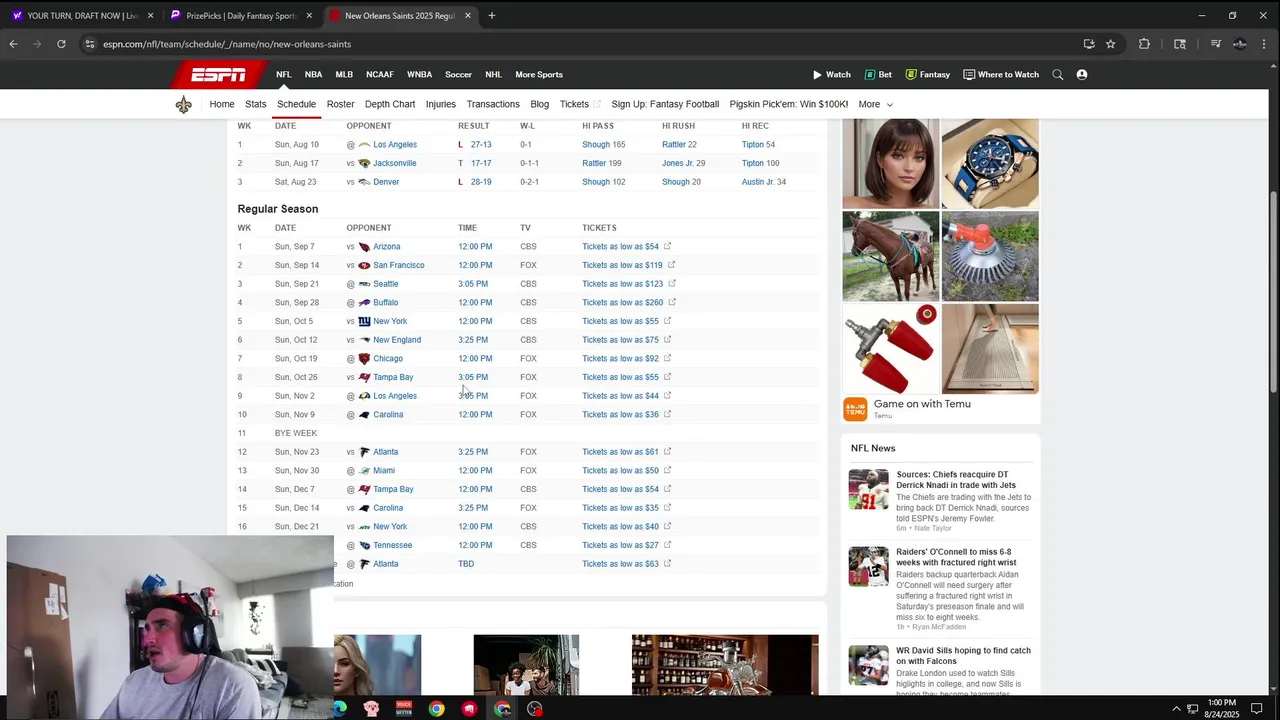Open the Depth Chart tab
Image resolution: width=1280 pixels, height=720 pixels.
click(390, 104)
